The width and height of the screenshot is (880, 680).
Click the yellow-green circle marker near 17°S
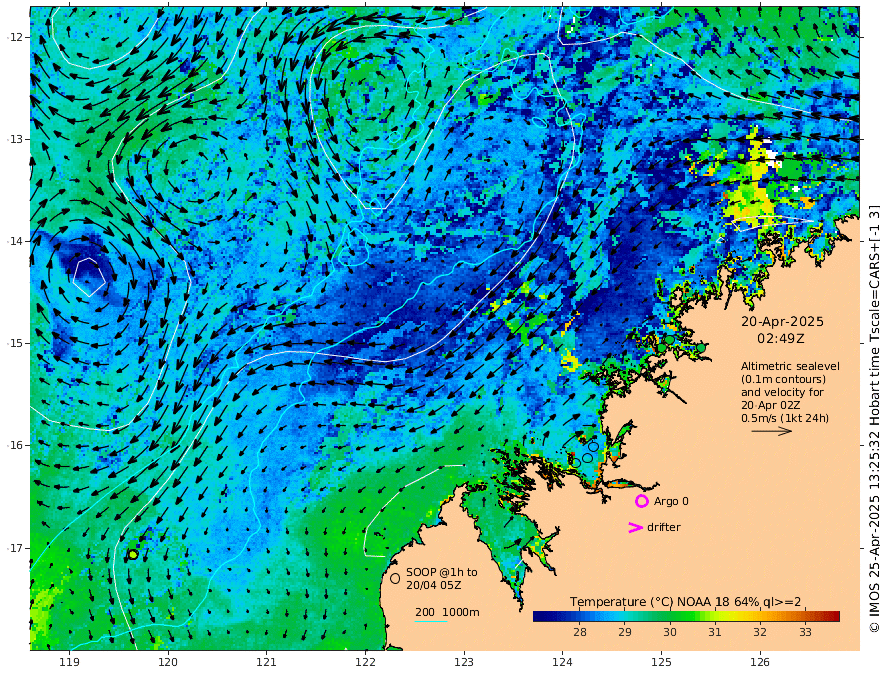(133, 554)
